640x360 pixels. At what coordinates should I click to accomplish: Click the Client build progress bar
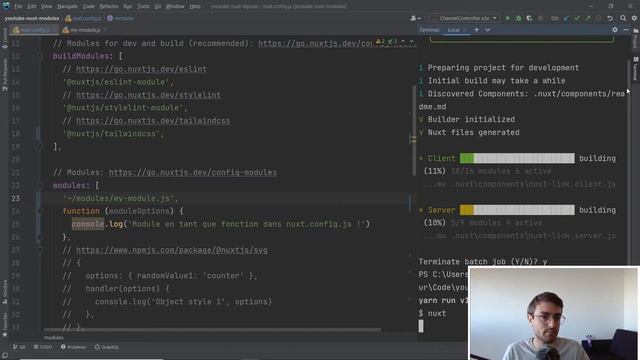pyautogui.click(x=517, y=158)
